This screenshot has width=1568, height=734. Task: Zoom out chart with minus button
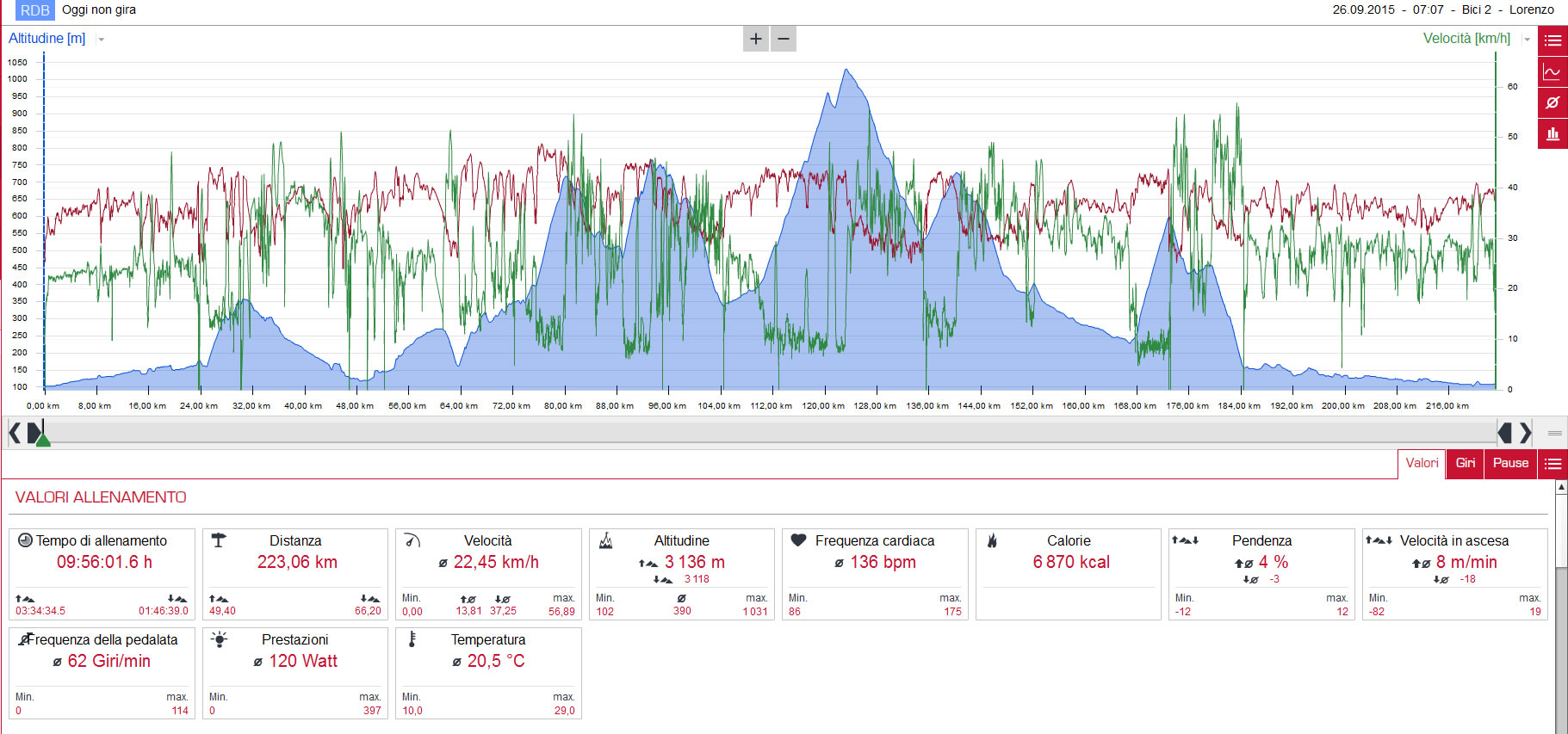click(x=784, y=39)
